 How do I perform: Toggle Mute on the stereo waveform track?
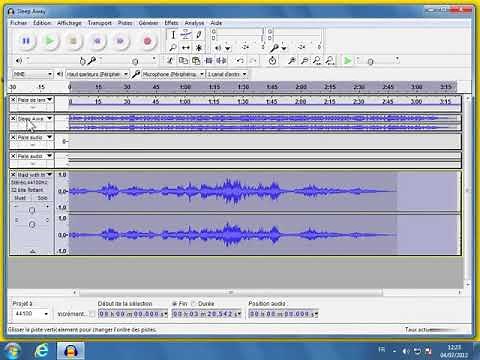[20, 198]
